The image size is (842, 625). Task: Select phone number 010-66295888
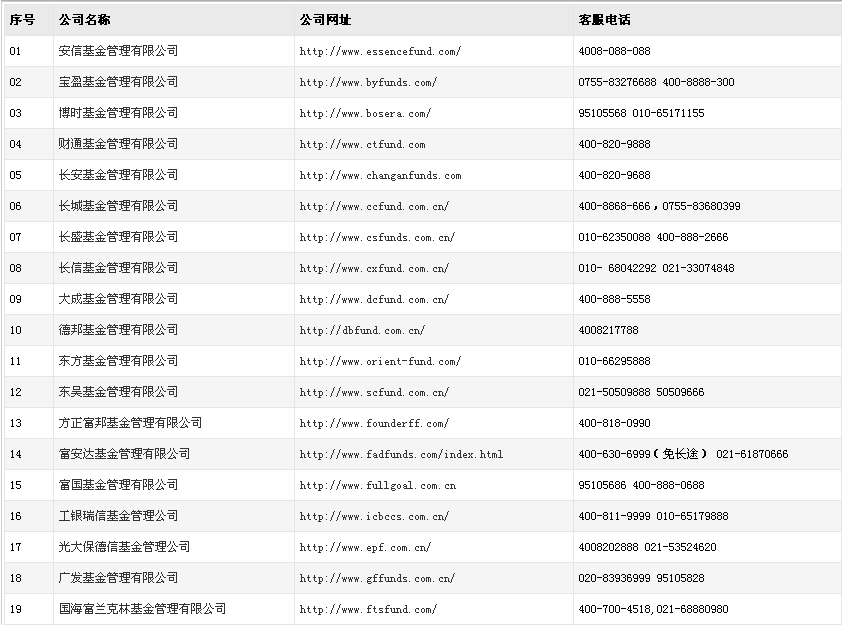point(614,362)
